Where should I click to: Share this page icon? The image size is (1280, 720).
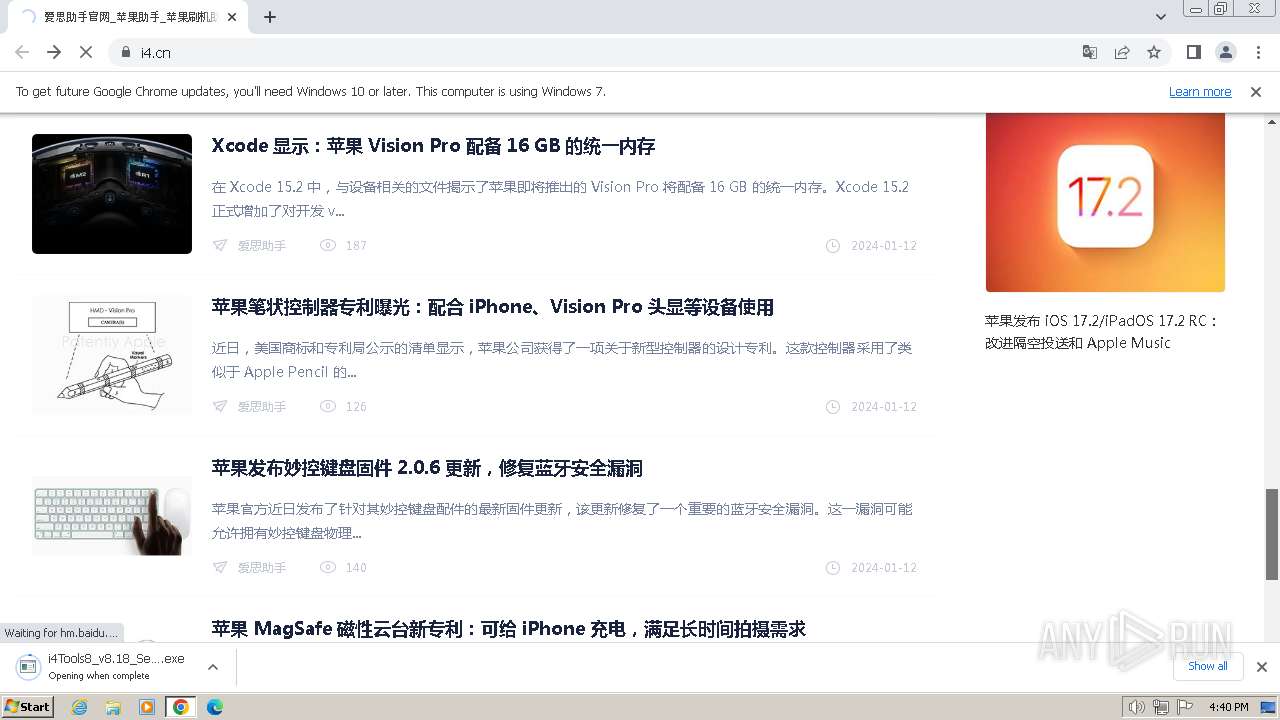click(x=1122, y=52)
